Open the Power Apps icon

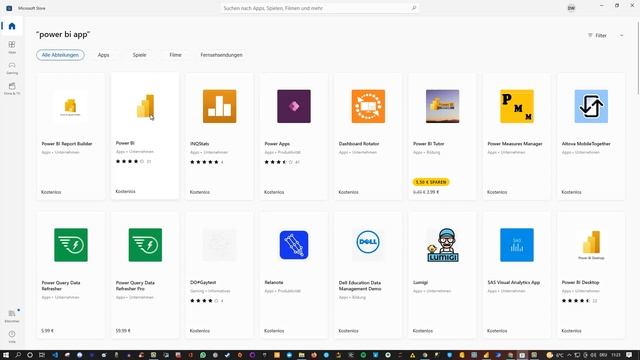[x=294, y=106]
